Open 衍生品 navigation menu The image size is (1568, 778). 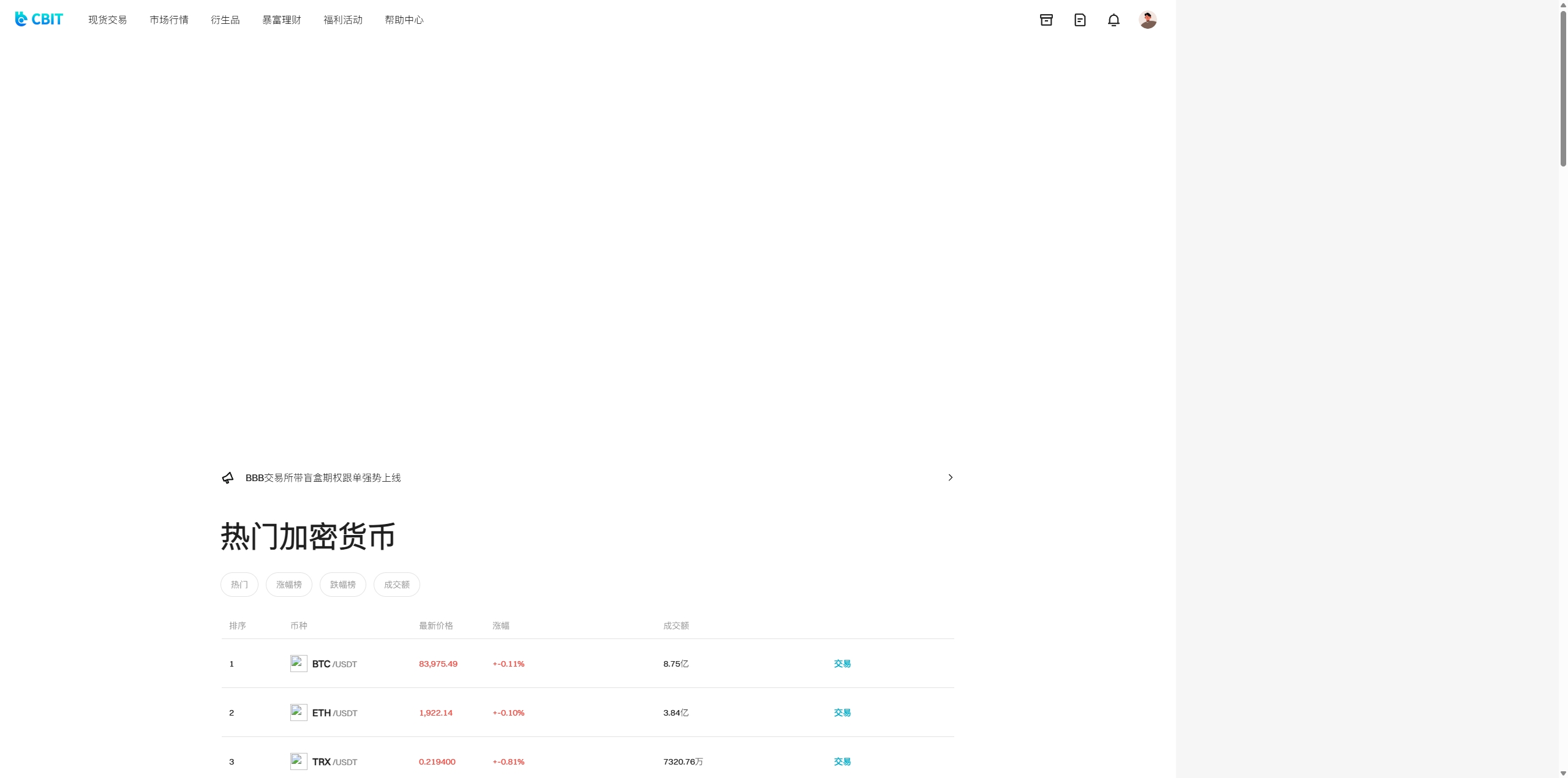tap(225, 20)
